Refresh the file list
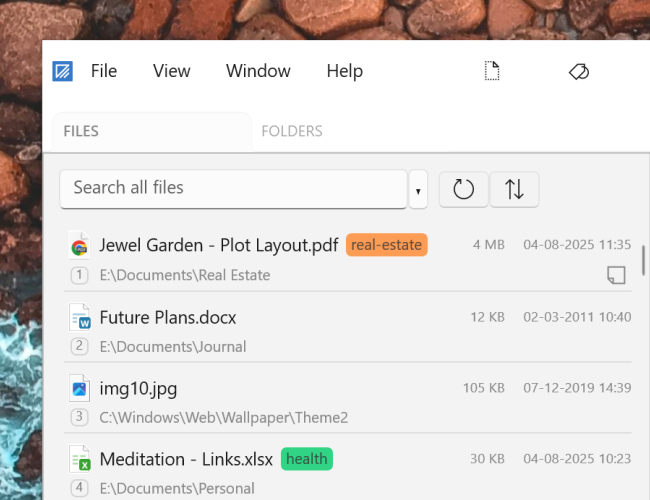650x500 pixels. pos(463,189)
